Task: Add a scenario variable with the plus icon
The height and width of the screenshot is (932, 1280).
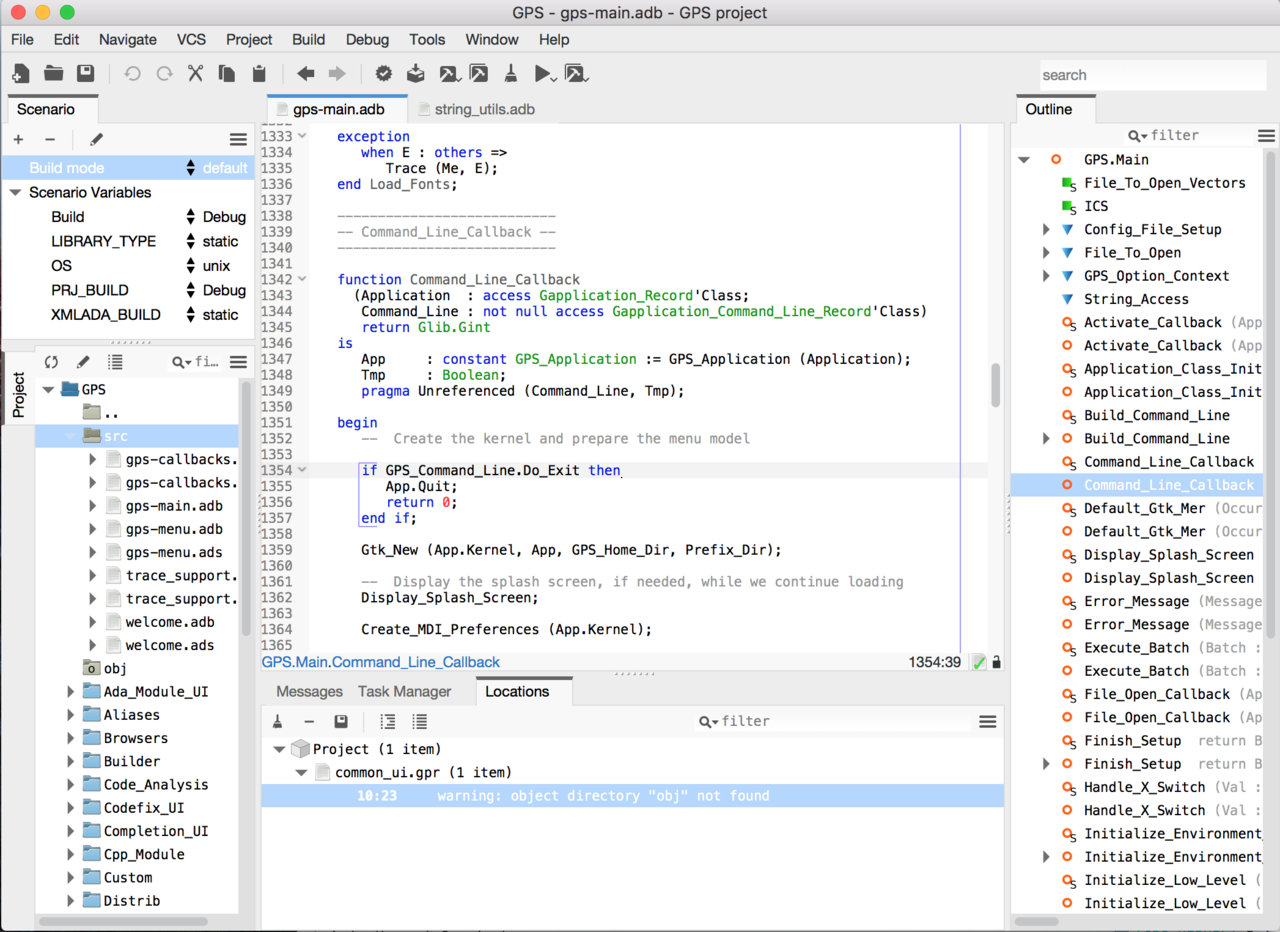Action: coord(18,140)
